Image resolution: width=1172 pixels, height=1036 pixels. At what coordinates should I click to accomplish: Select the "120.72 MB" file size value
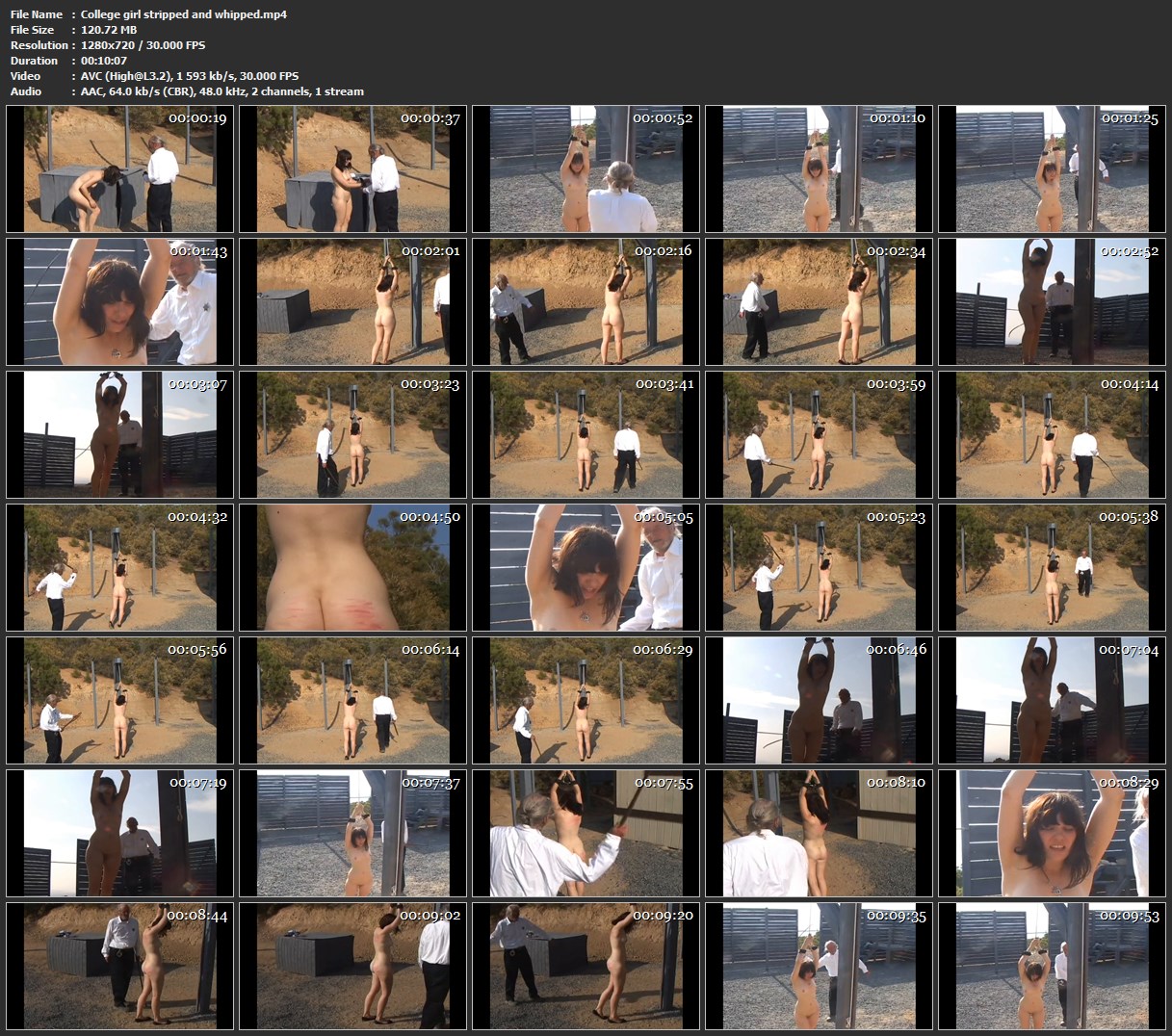pos(109,30)
